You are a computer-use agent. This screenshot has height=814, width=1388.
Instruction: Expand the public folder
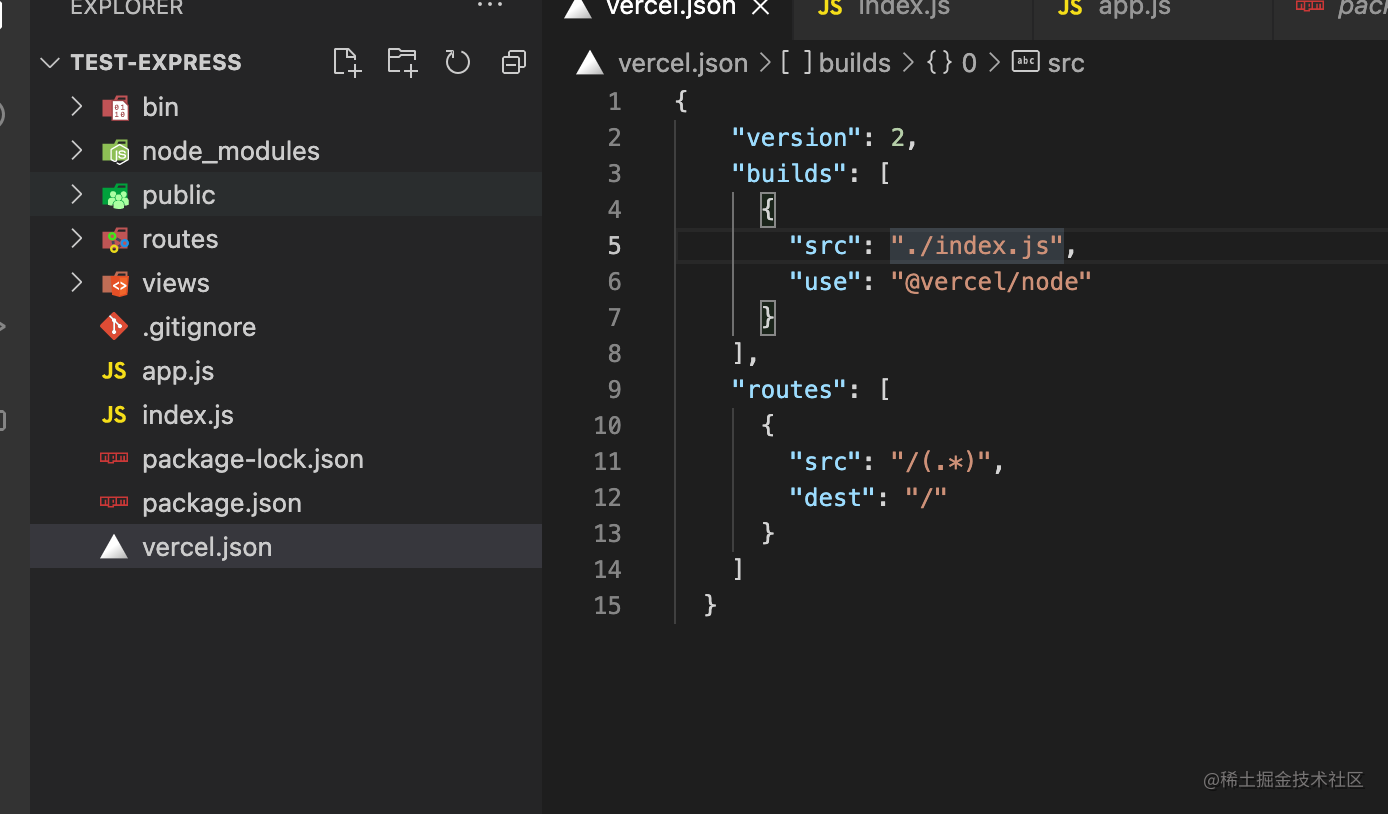pos(77,194)
